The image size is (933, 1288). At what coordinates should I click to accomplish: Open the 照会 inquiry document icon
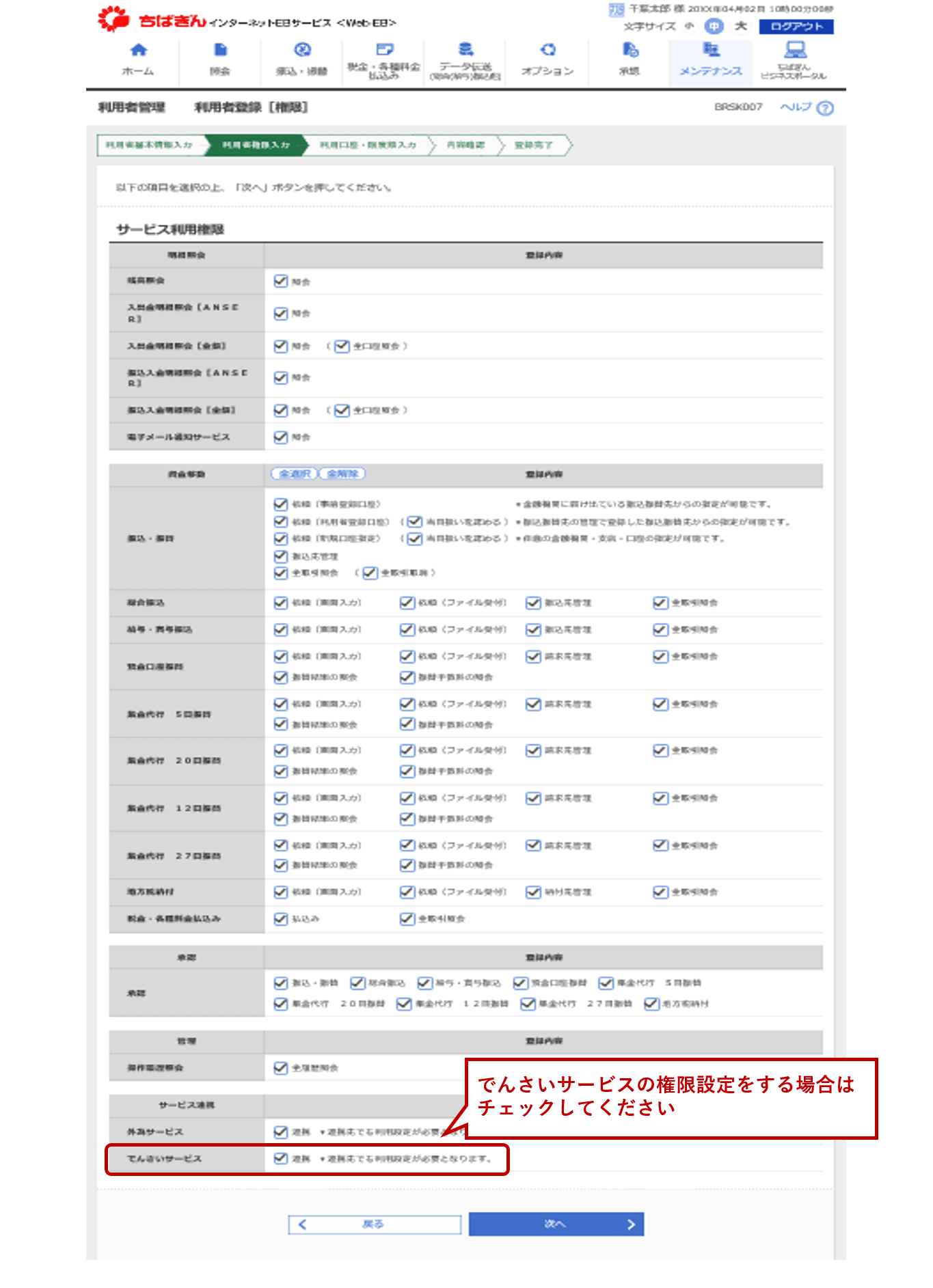tap(220, 51)
